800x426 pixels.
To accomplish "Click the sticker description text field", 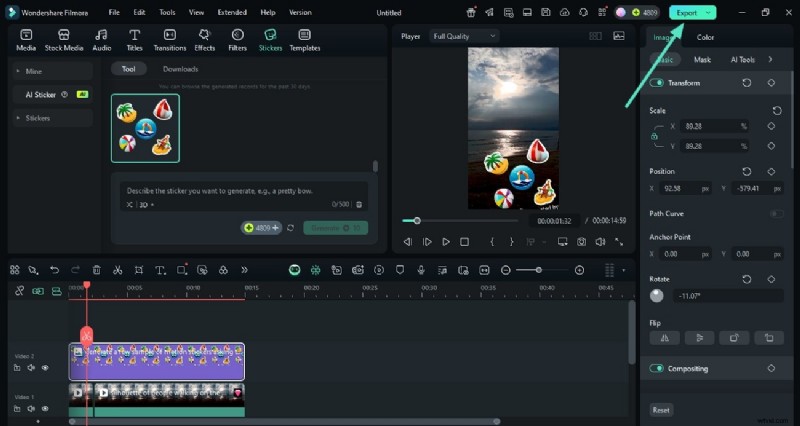I will (240, 189).
